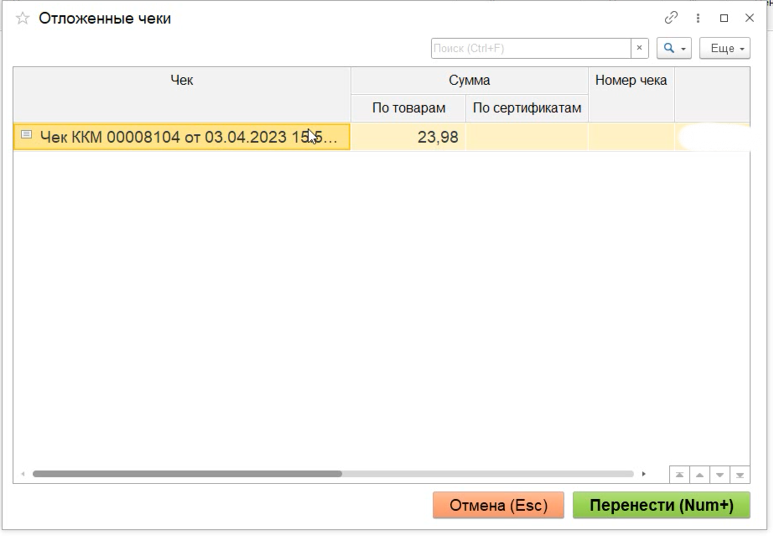The image size is (773, 536).
Task: Click into the Поиск search field
Action: point(530,48)
